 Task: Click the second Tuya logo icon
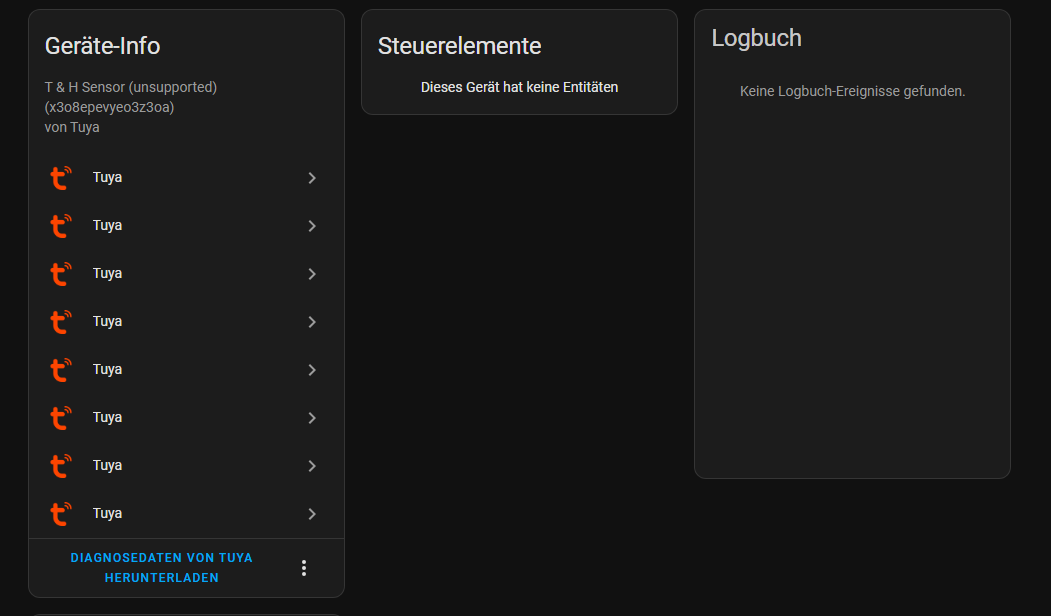point(61,226)
